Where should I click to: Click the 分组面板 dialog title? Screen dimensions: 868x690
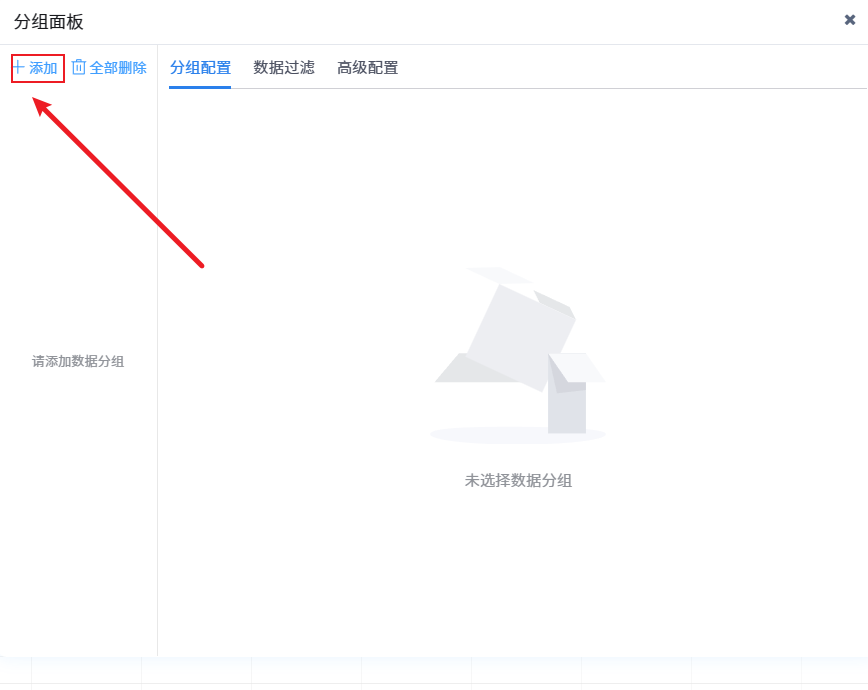[49, 22]
